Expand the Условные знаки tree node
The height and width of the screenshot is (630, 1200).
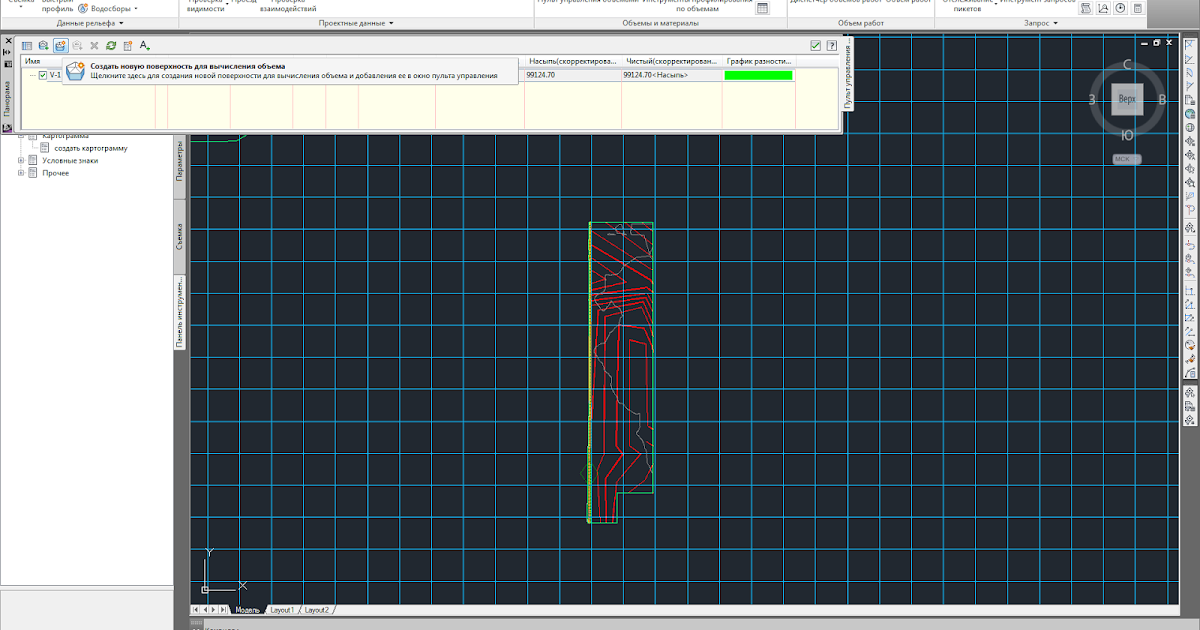coord(21,160)
